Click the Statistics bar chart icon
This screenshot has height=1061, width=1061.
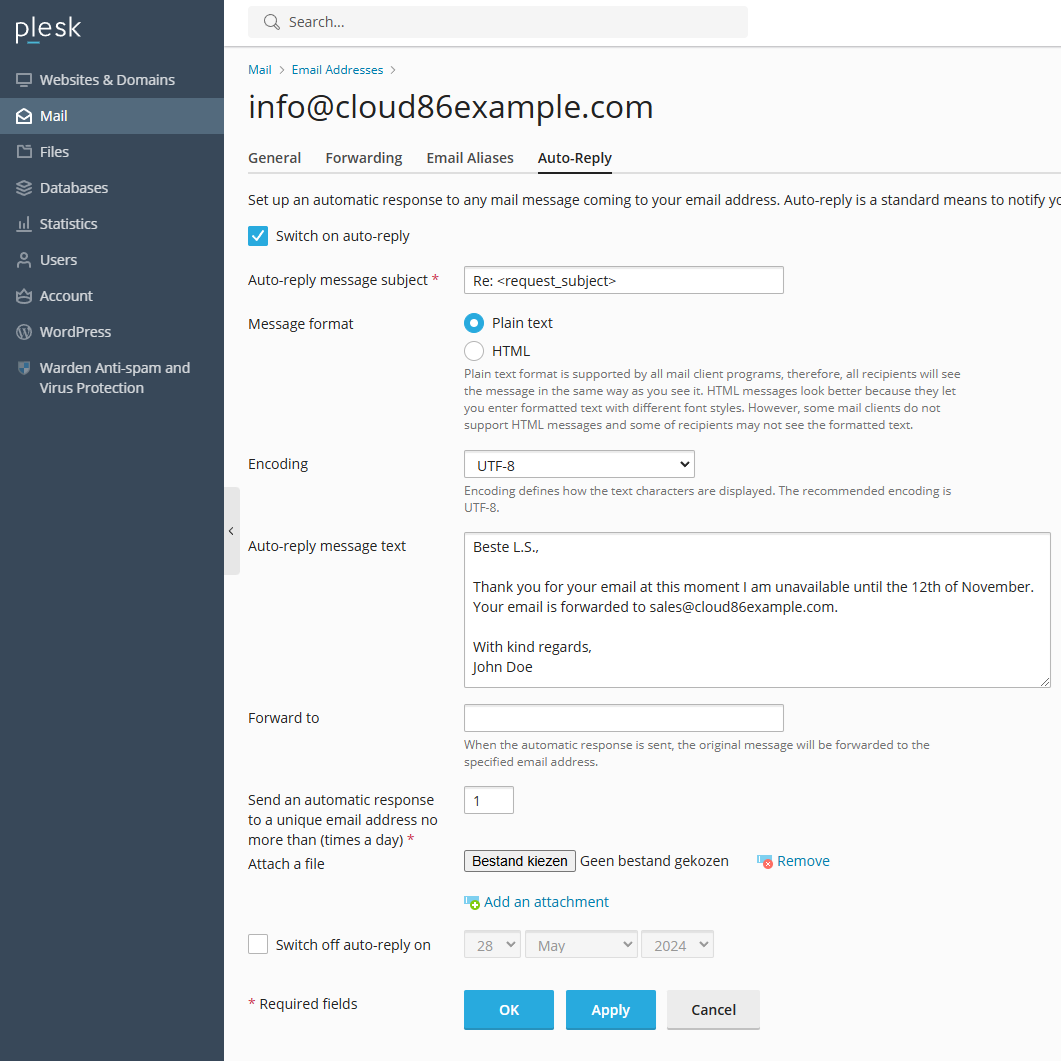point(24,224)
